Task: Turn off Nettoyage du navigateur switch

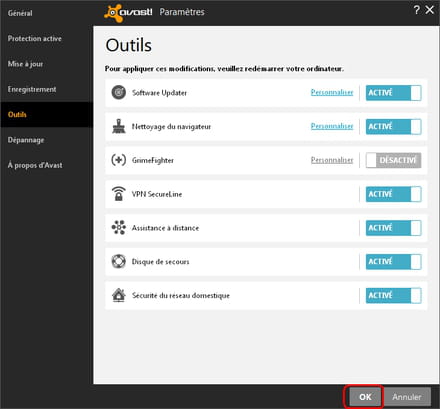Action: 394,127
